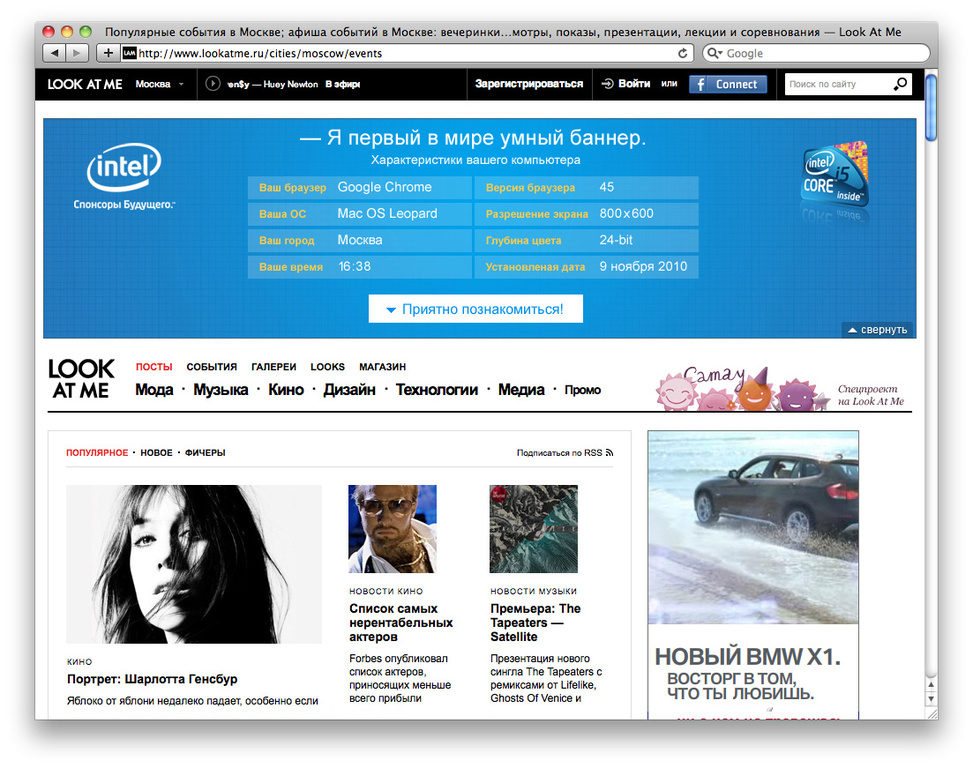973x768 pixels.
Task: Click the Google Chrome browser value
Action: click(385, 187)
